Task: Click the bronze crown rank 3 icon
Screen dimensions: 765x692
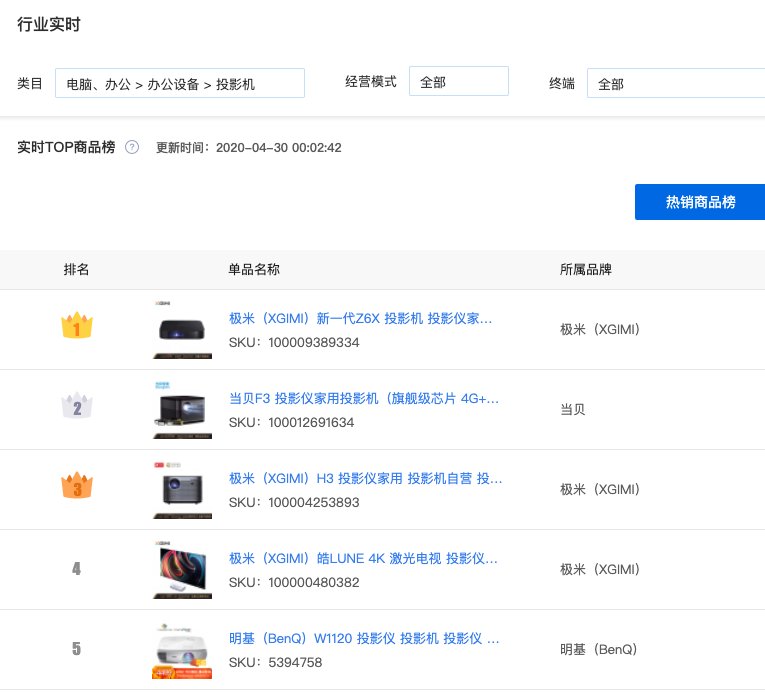Action: tap(77, 487)
